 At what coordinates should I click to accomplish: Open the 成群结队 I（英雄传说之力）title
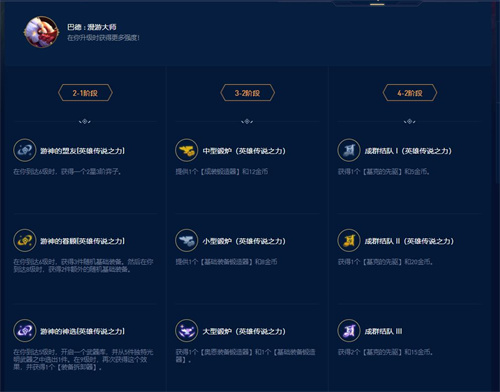pos(408,151)
